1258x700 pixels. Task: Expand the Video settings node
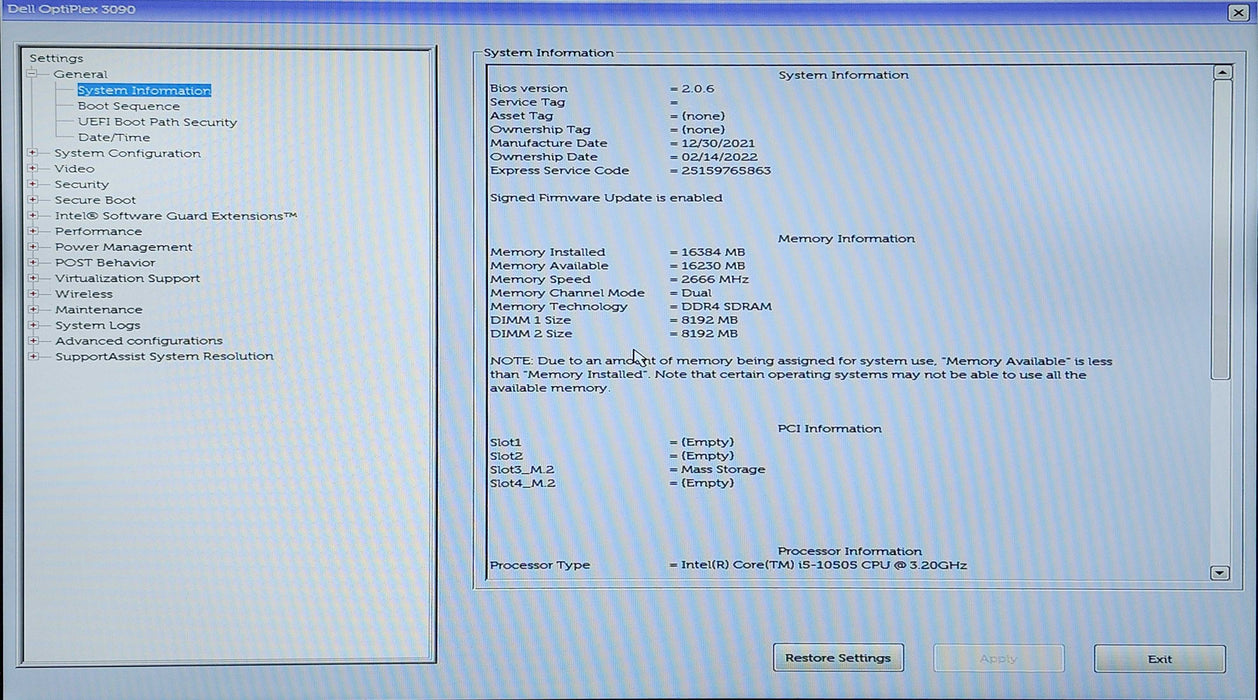pos(33,169)
